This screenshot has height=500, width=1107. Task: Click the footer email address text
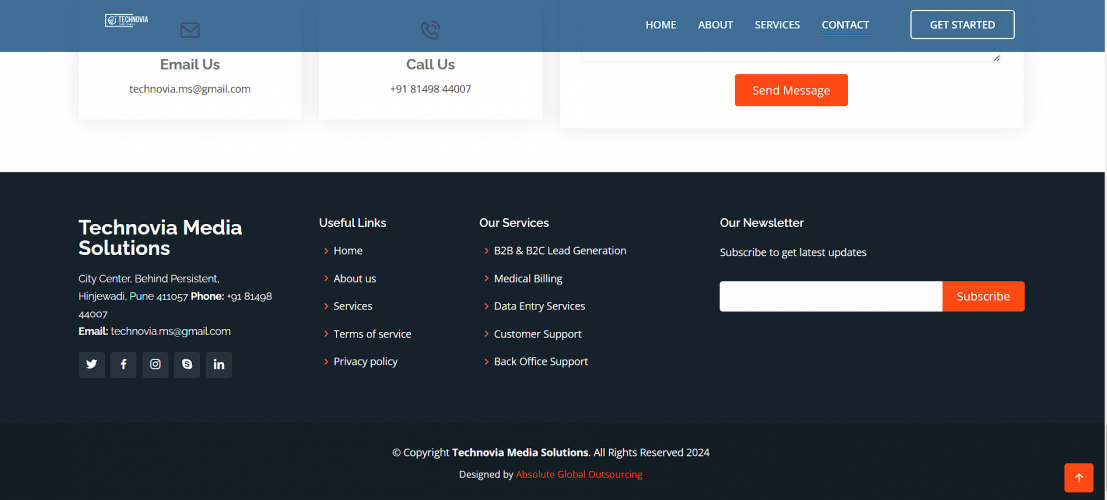[171, 331]
